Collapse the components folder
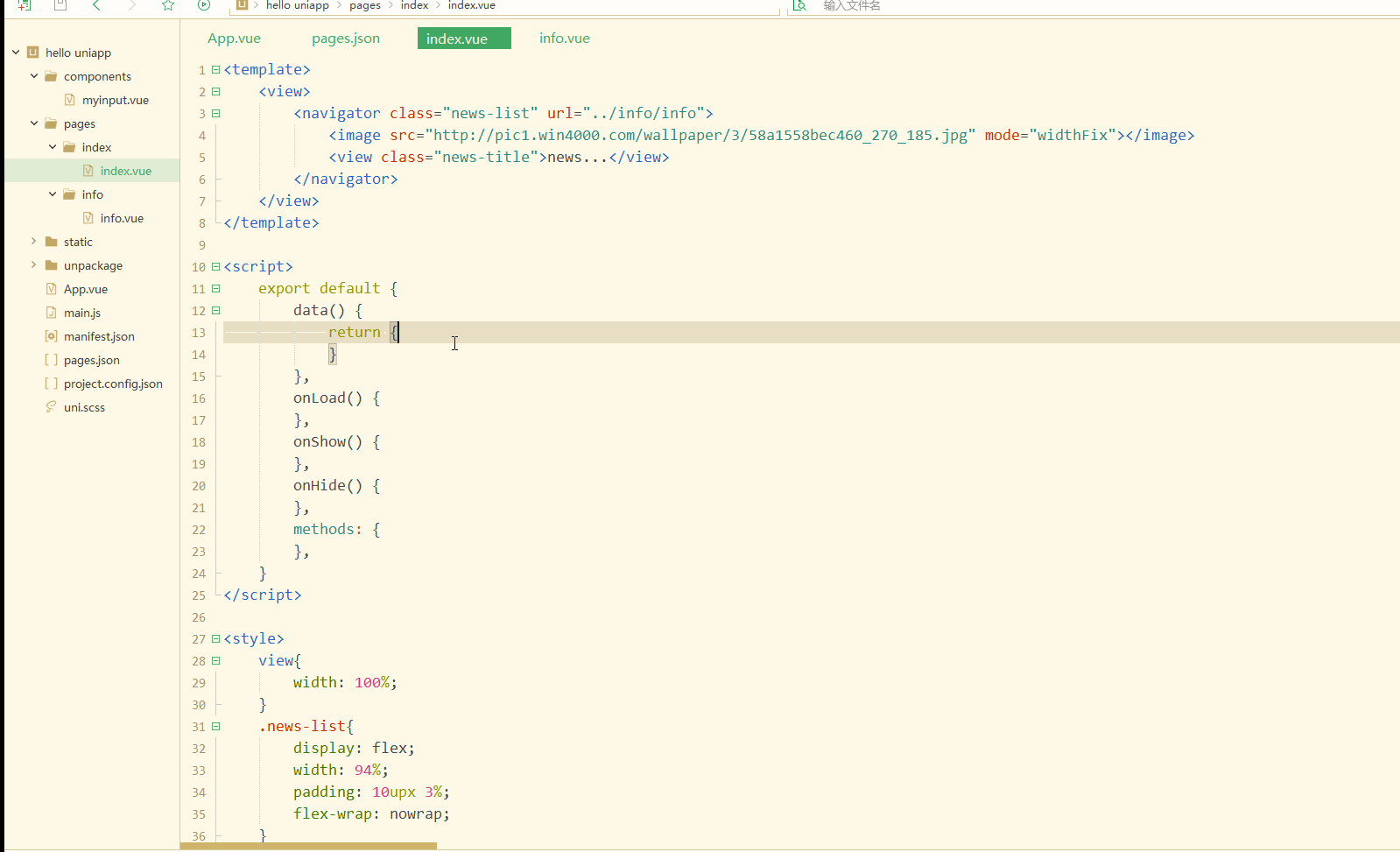 (34, 76)
